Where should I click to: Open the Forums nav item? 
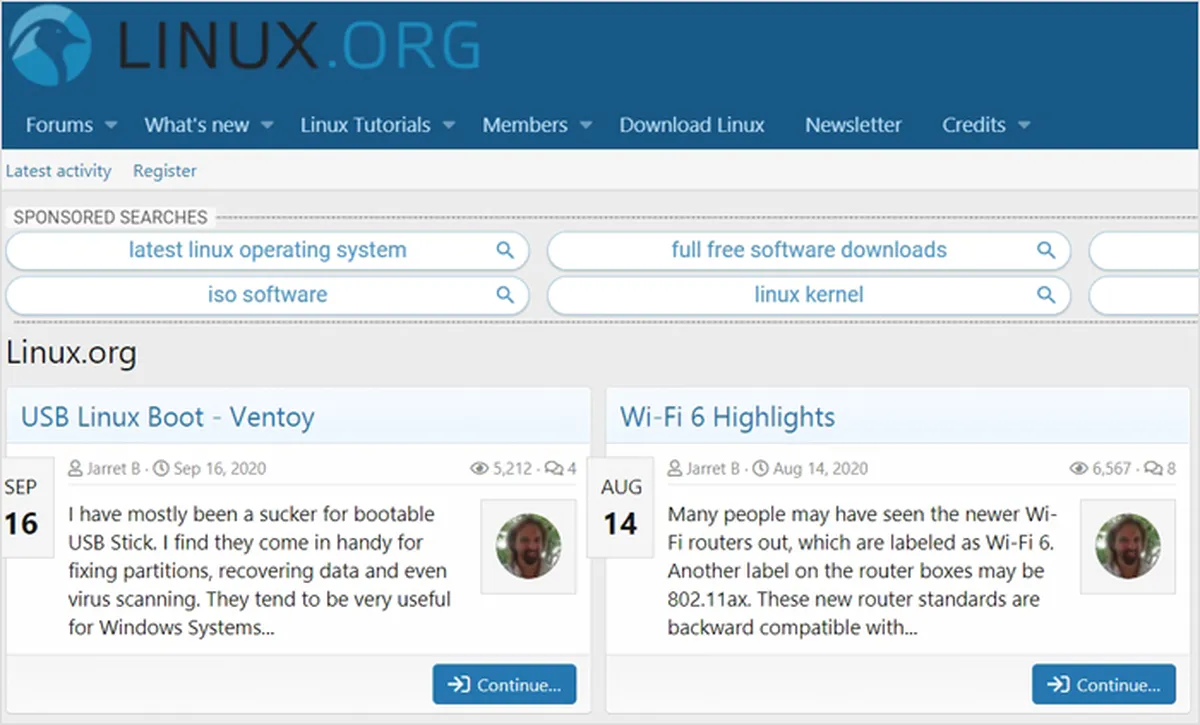pos(59,125)
